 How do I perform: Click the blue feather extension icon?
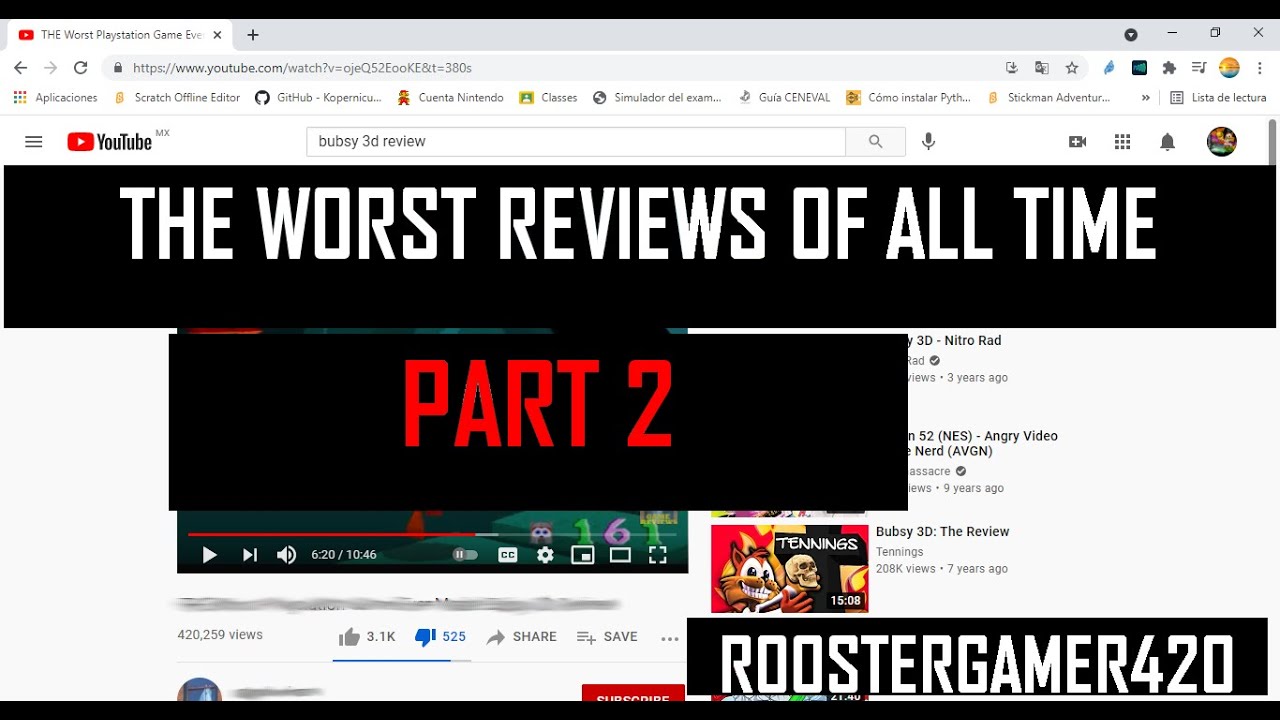coord(1109,68)
